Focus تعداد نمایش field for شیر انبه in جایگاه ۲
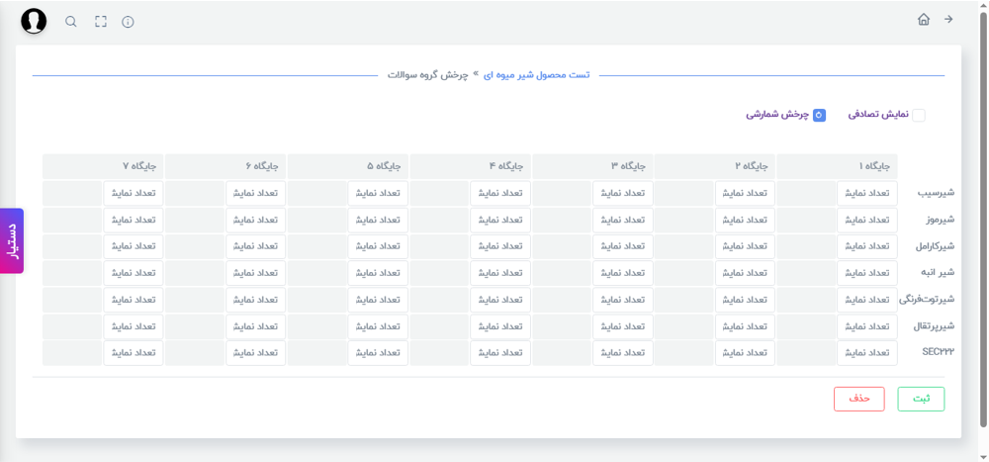This screenshot has height=462, width=990. click(x=745, y=273)
